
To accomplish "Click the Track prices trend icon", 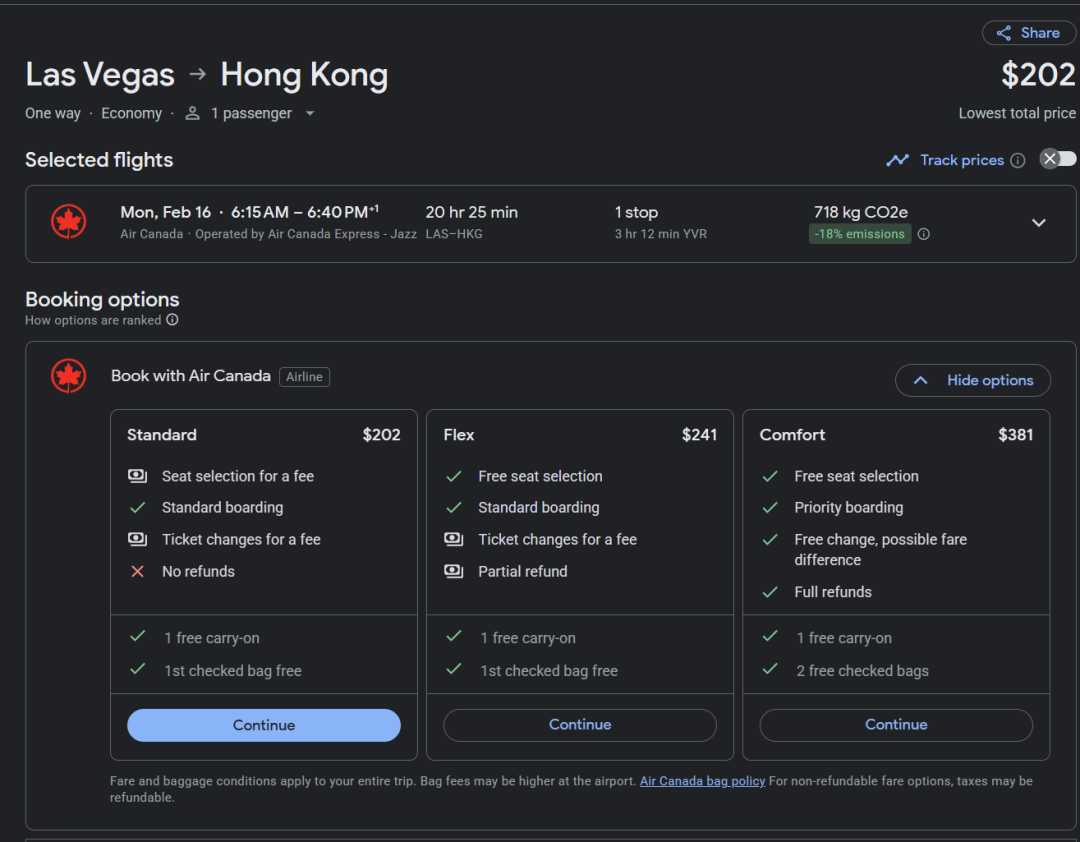I will point(897,160).
